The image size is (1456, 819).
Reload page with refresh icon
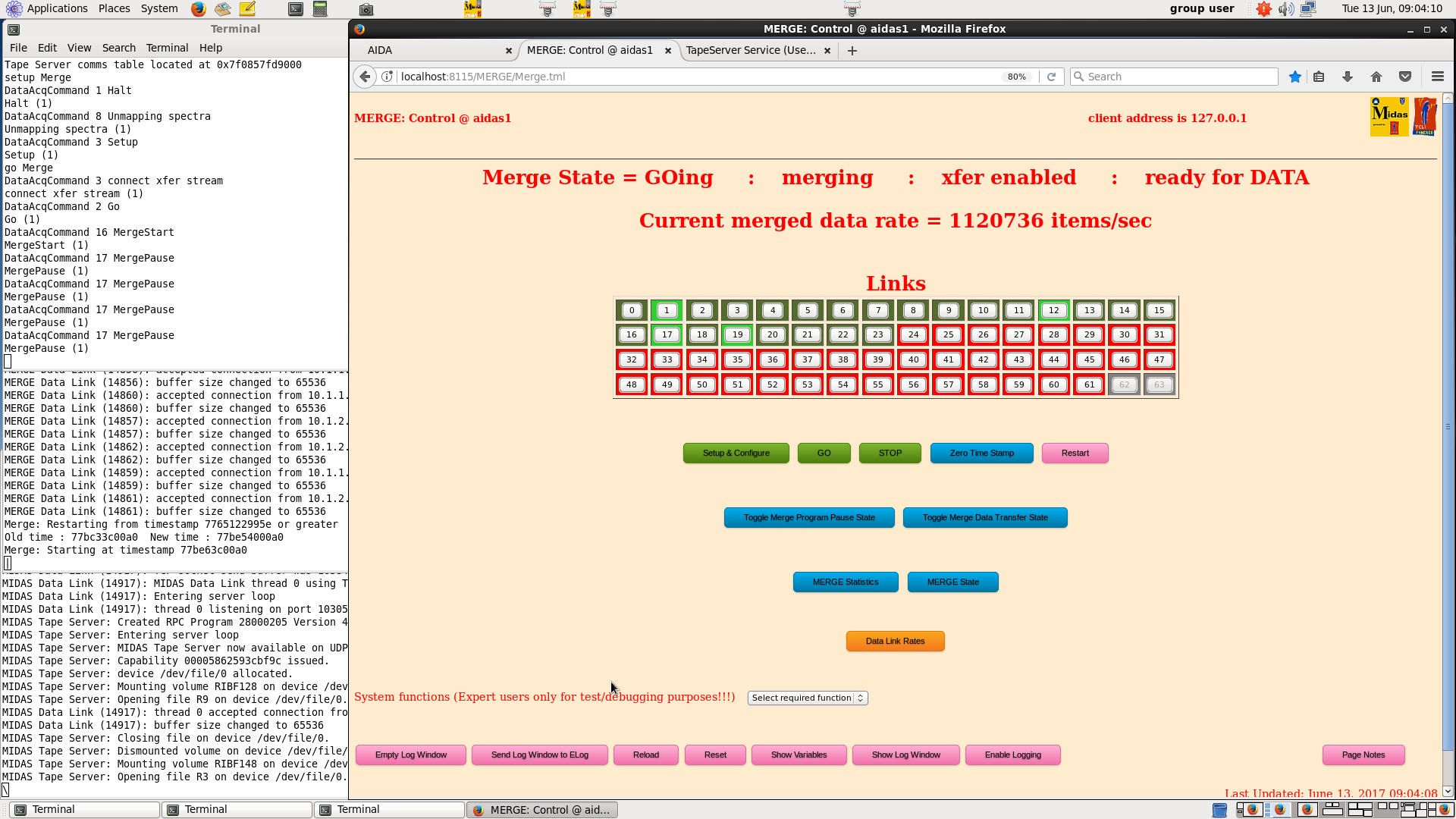tap(1051, 77)
